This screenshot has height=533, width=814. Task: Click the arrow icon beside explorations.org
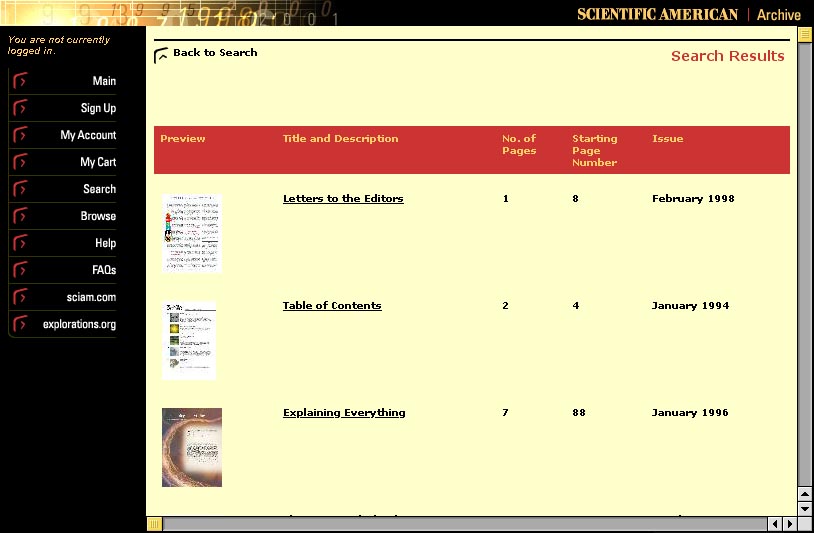click(20, 324)
